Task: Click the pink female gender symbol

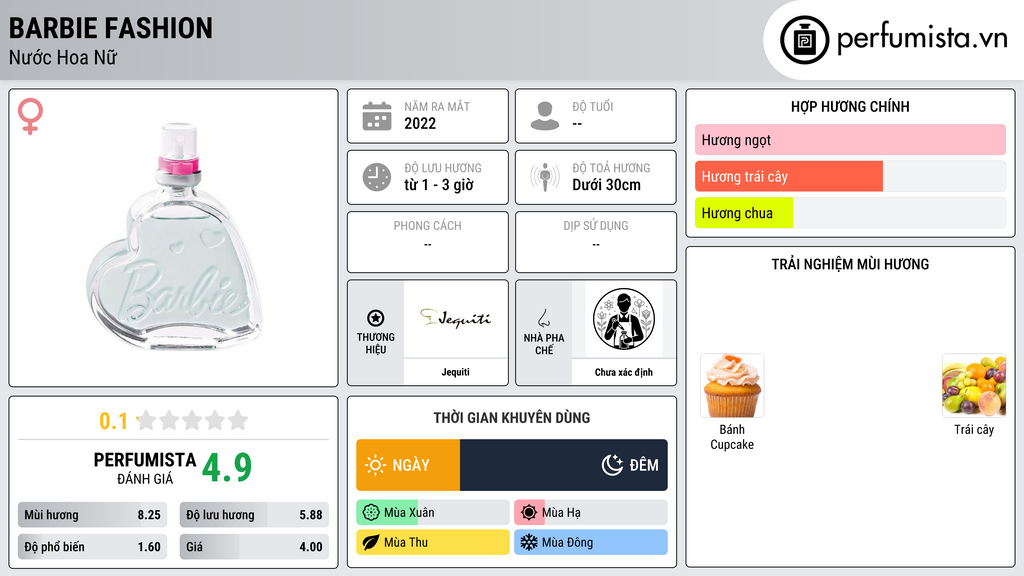Action: (31, 116)
